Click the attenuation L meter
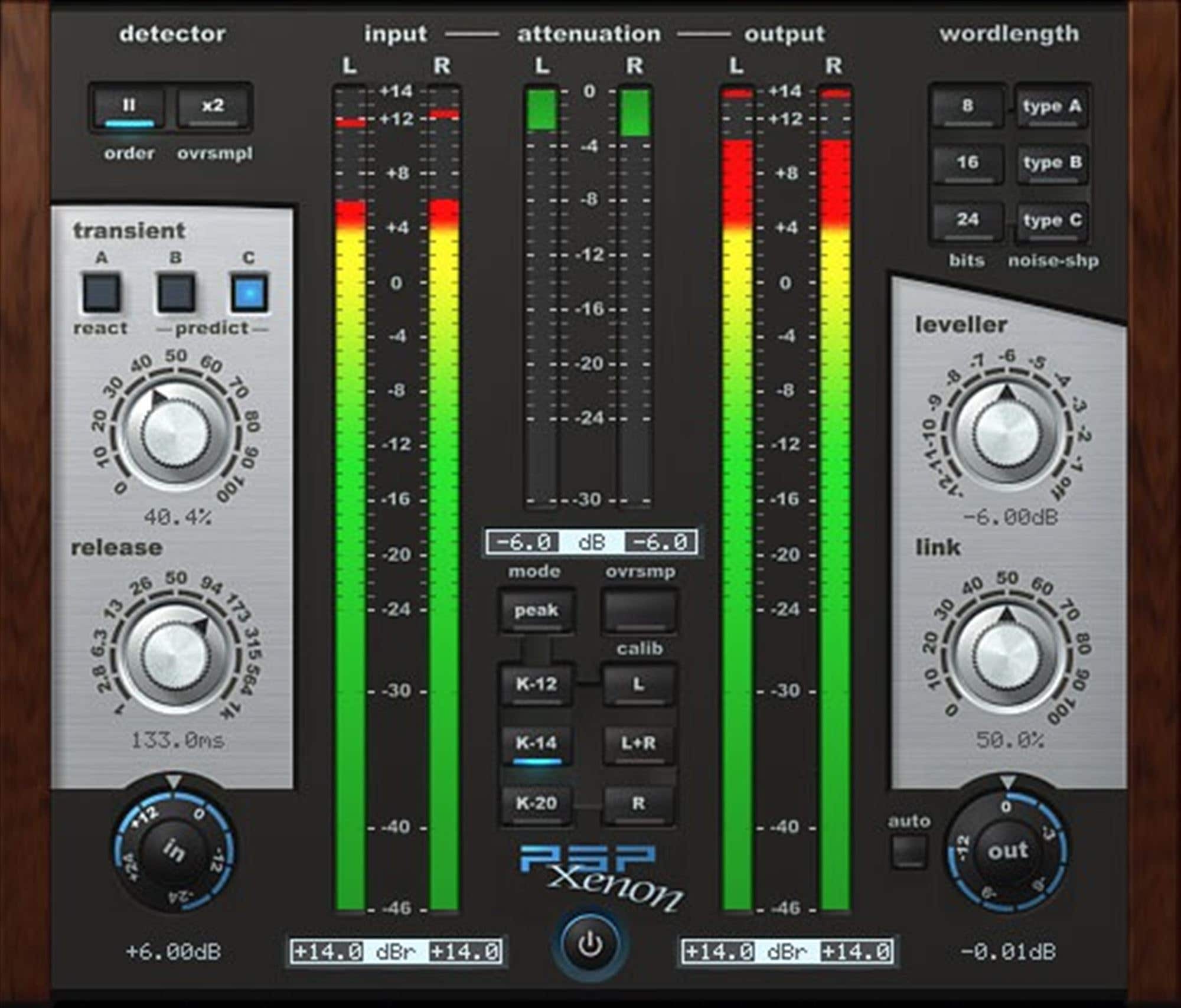1181x1008 pixels. (x=541, y=298)
